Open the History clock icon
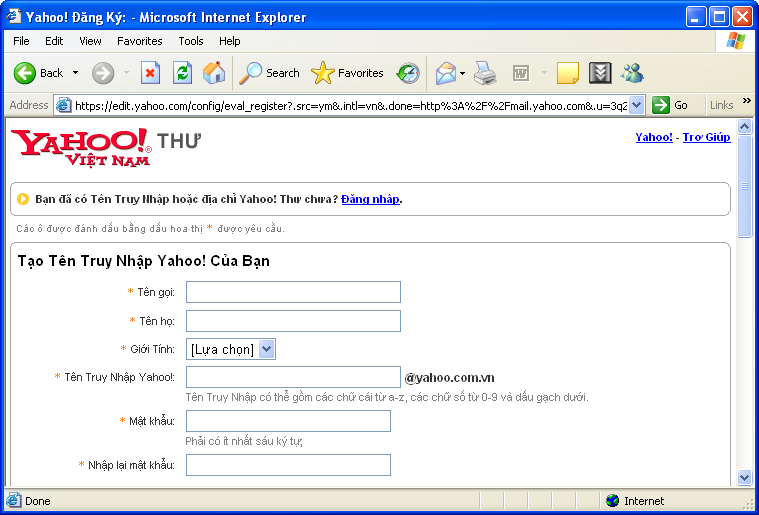759x515 pixels. [408, 73]
